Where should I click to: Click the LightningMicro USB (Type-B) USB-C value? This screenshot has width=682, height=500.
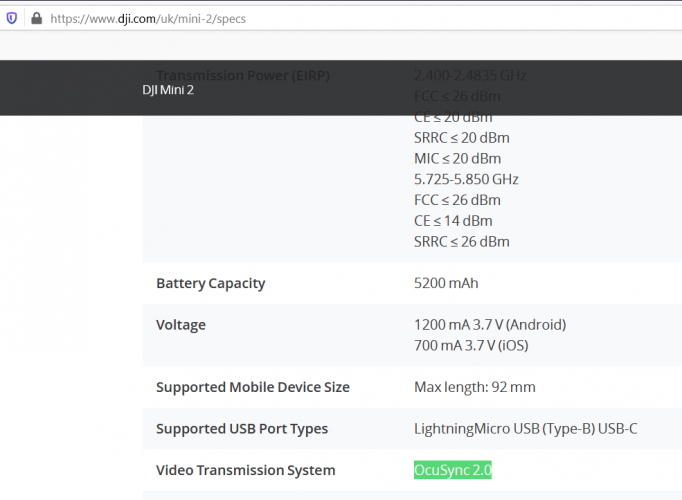pyautogui.click(x=525, y=429)
